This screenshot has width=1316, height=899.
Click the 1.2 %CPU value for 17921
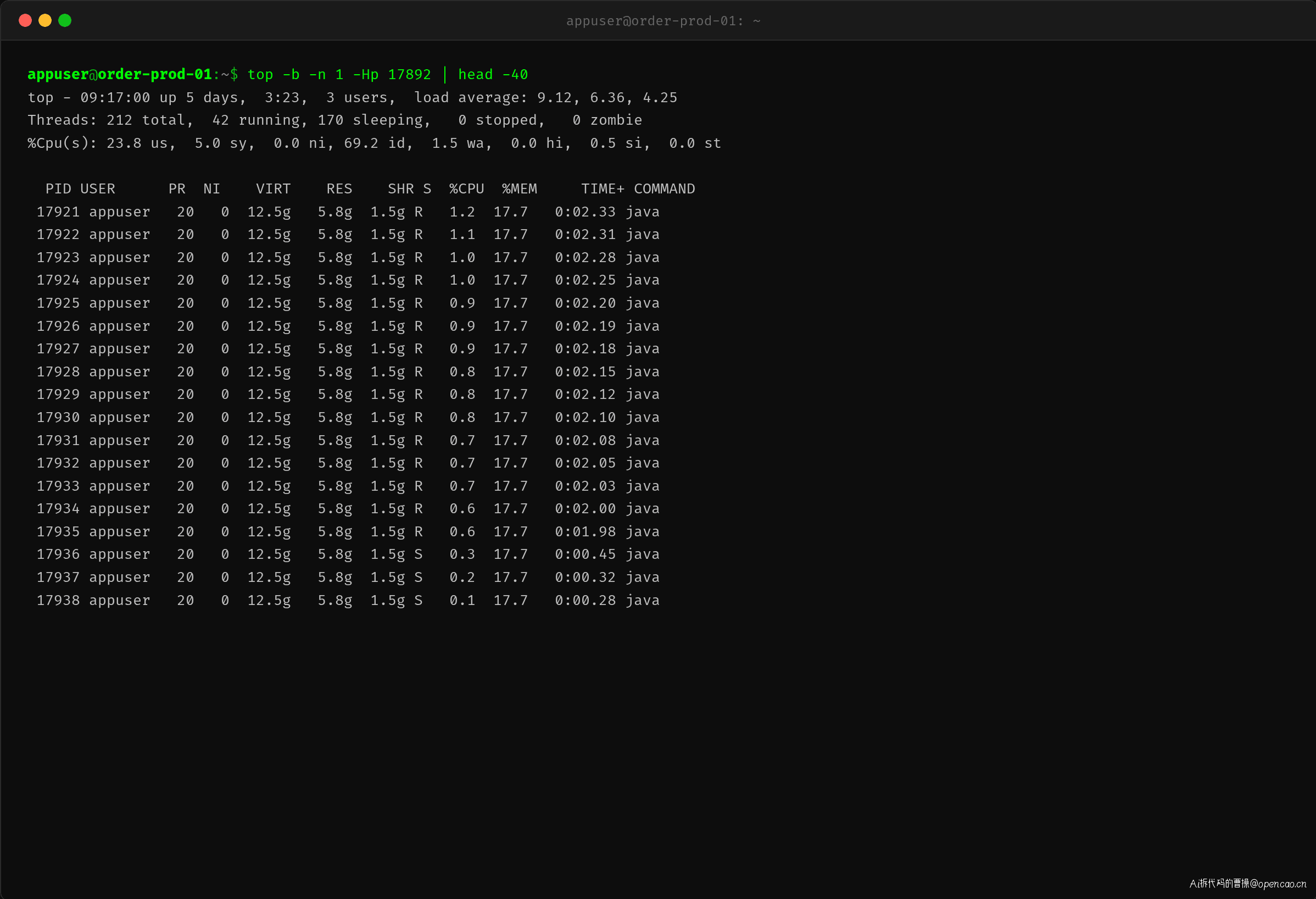point(462,212)
